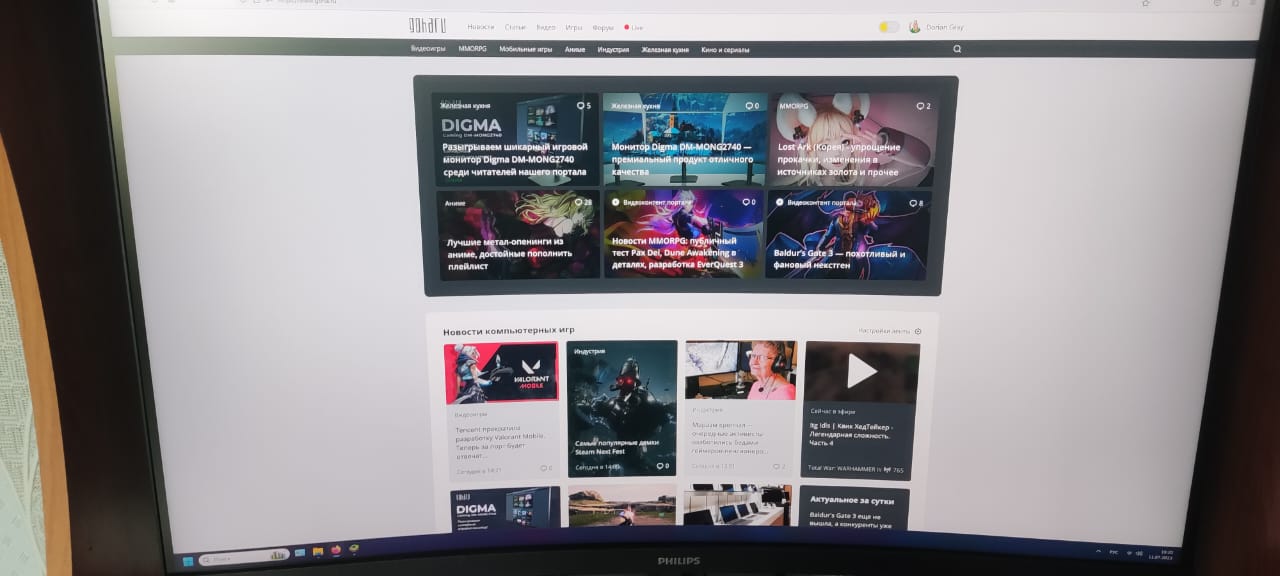The image size is (1280, 576).
Task: Click the red Live indicator dot
Action: (x=626, y=28)
